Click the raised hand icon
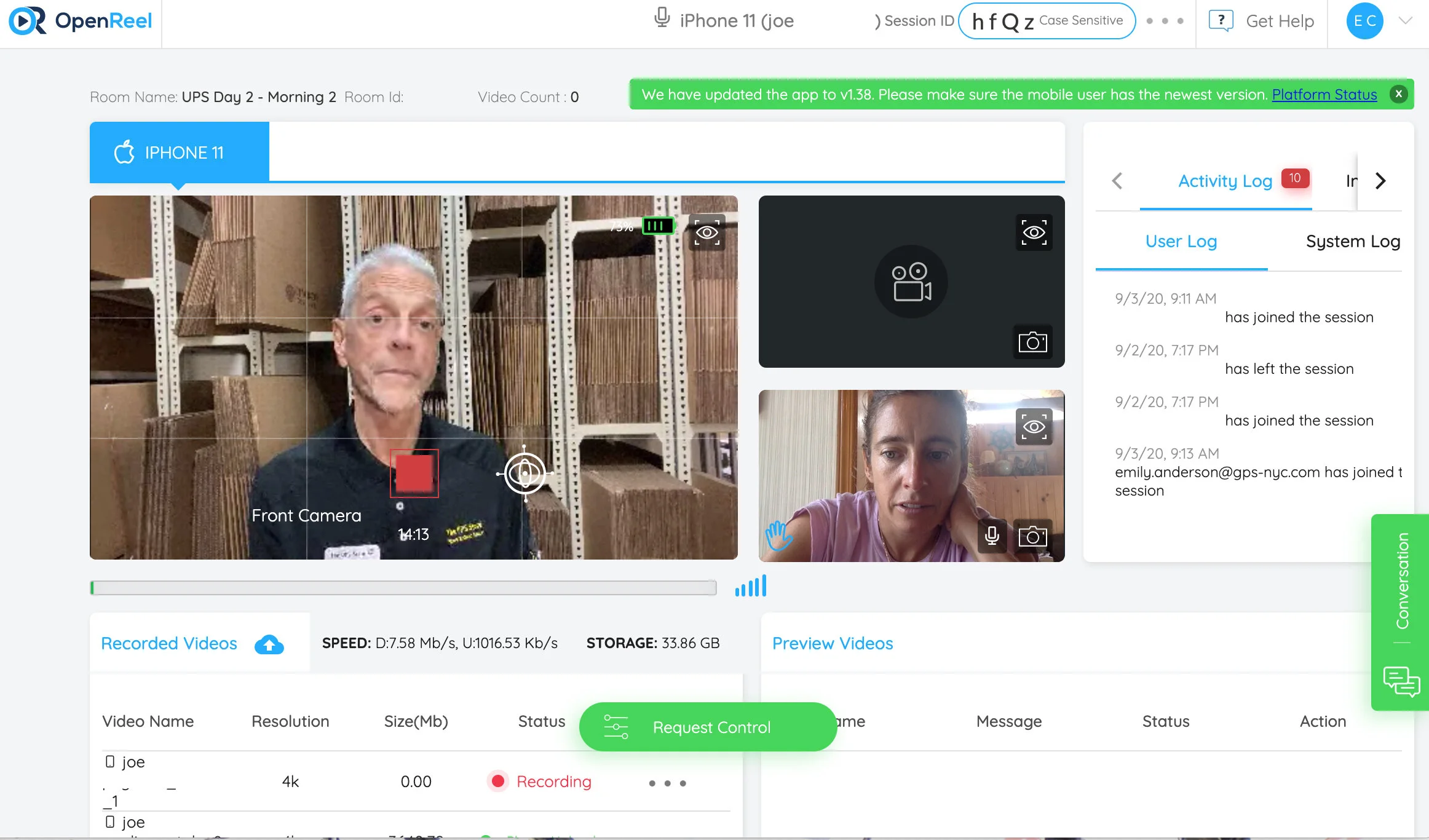The height and width of the screenshot is (840, 1429). tap(778, 535)
